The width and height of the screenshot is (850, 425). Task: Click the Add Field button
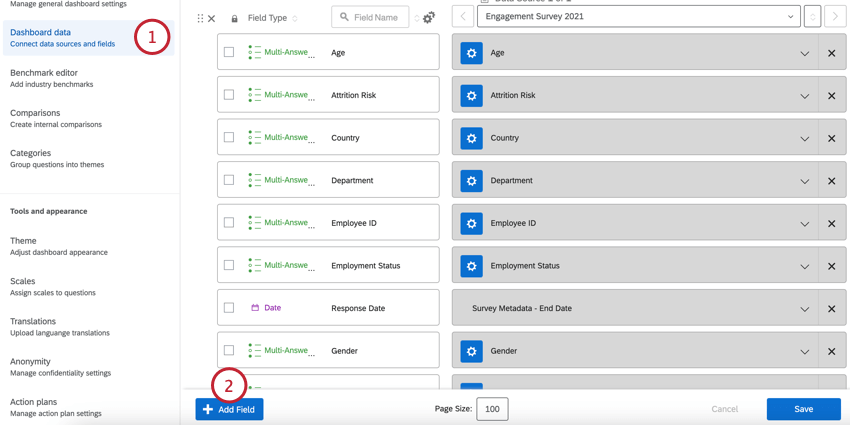(229, 409)
